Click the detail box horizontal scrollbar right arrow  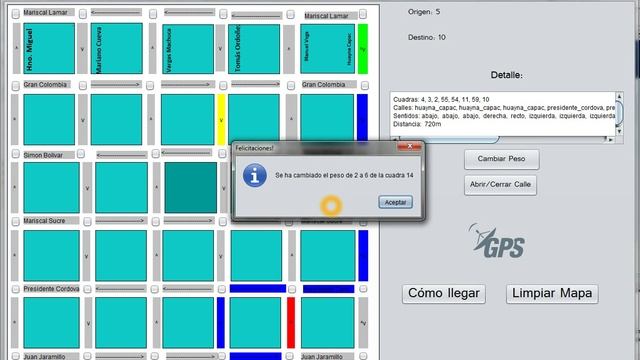[x=610, y=140]
